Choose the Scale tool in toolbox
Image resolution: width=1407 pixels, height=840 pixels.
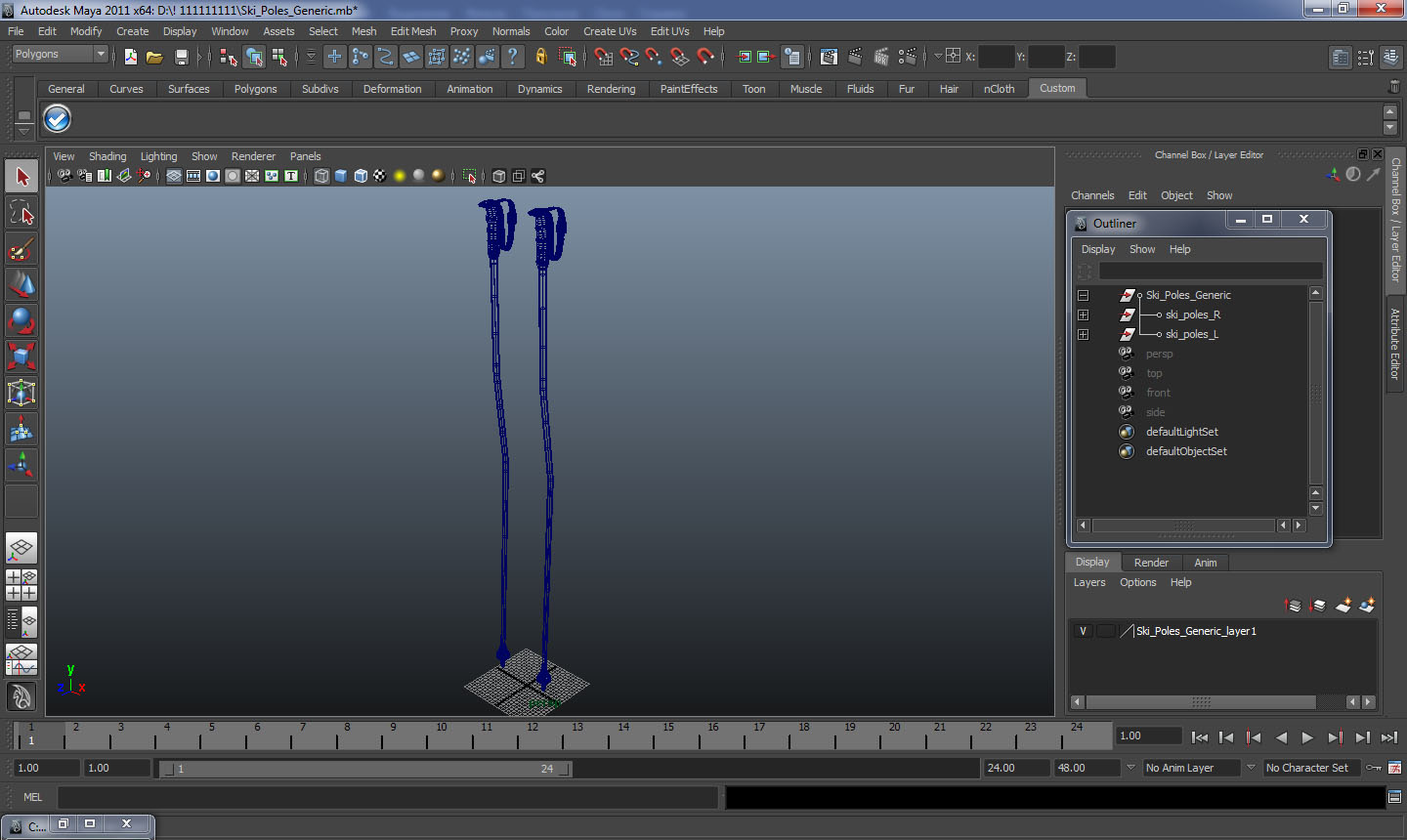tap(21, 357)
